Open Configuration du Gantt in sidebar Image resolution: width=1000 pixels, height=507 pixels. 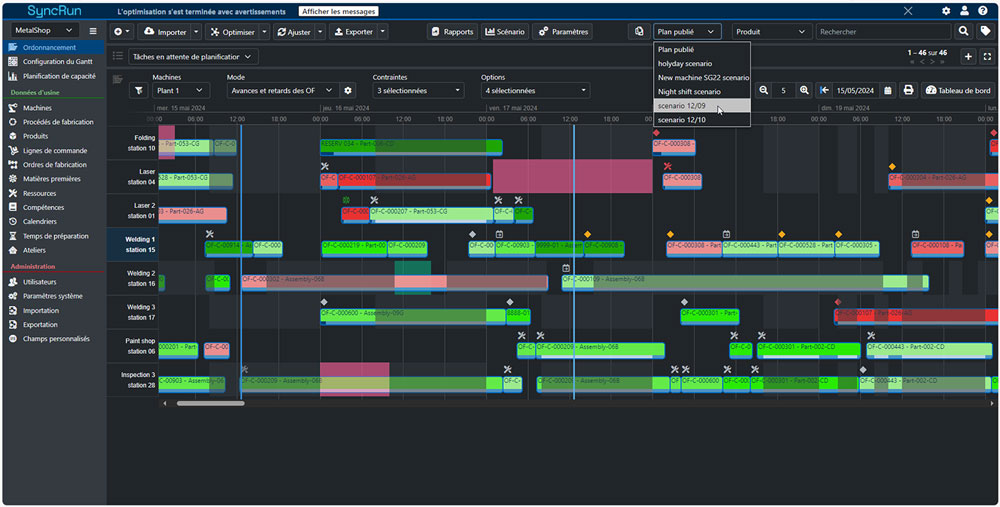click(x=57, y=62)
